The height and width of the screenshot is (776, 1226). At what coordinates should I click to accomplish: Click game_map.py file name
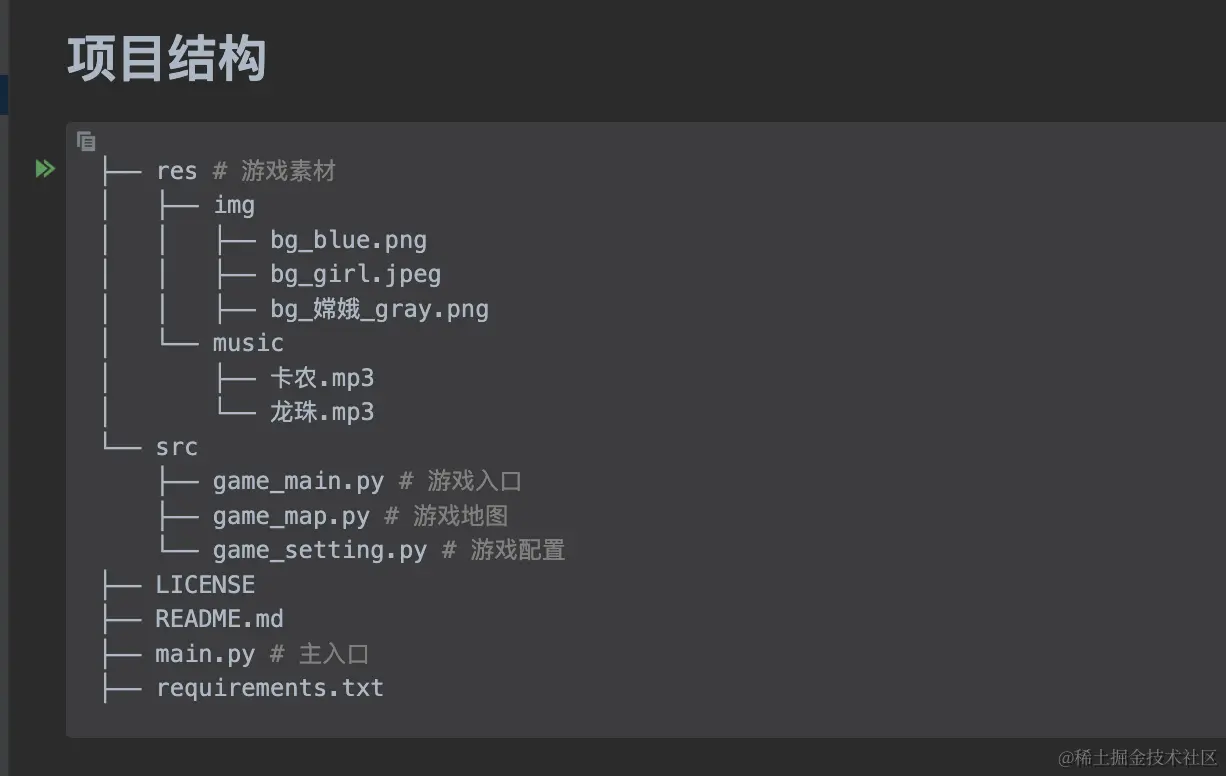(291, 516)
